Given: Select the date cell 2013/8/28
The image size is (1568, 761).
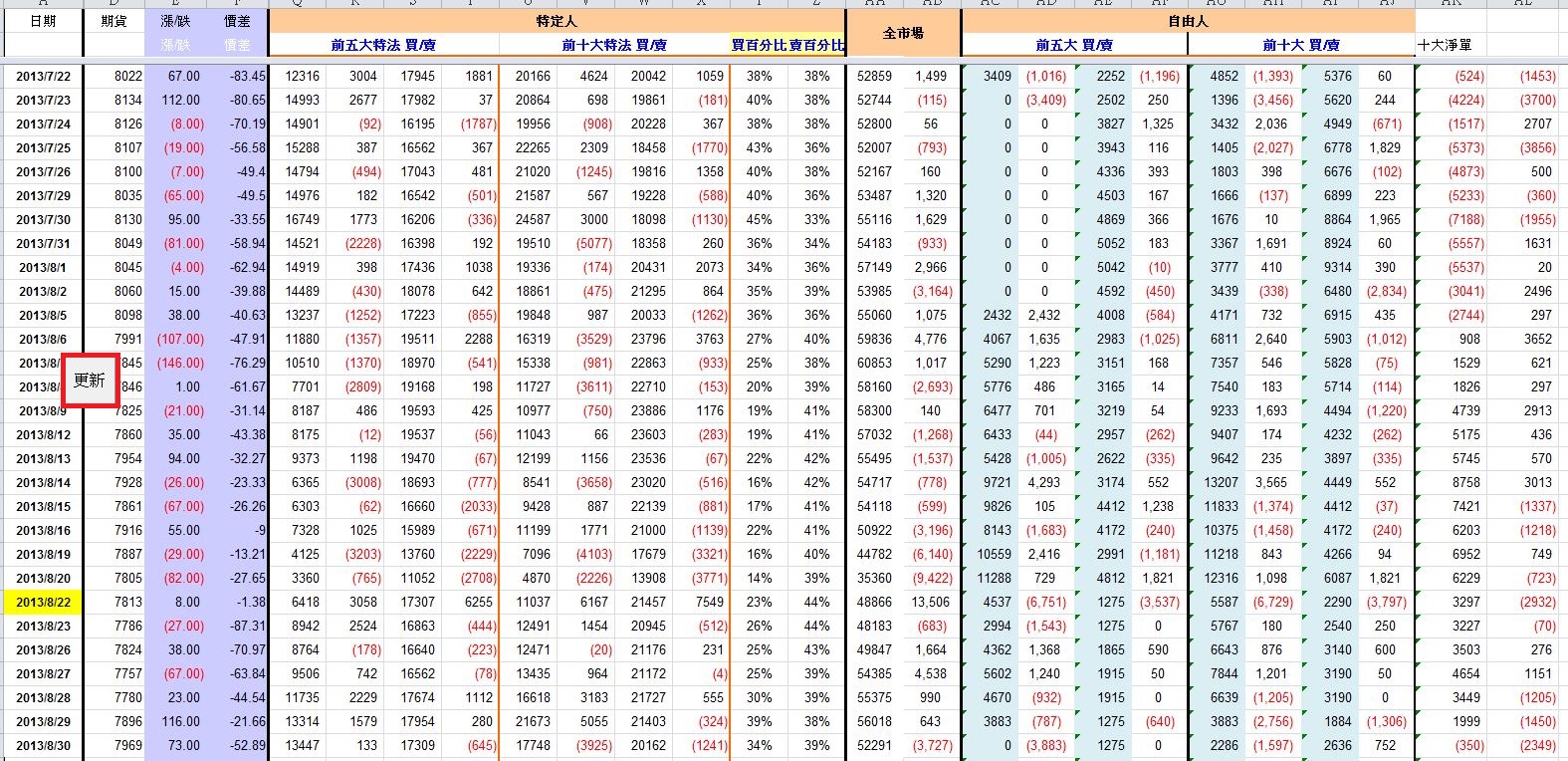Looking at the screenshot, I should (43, 697).
